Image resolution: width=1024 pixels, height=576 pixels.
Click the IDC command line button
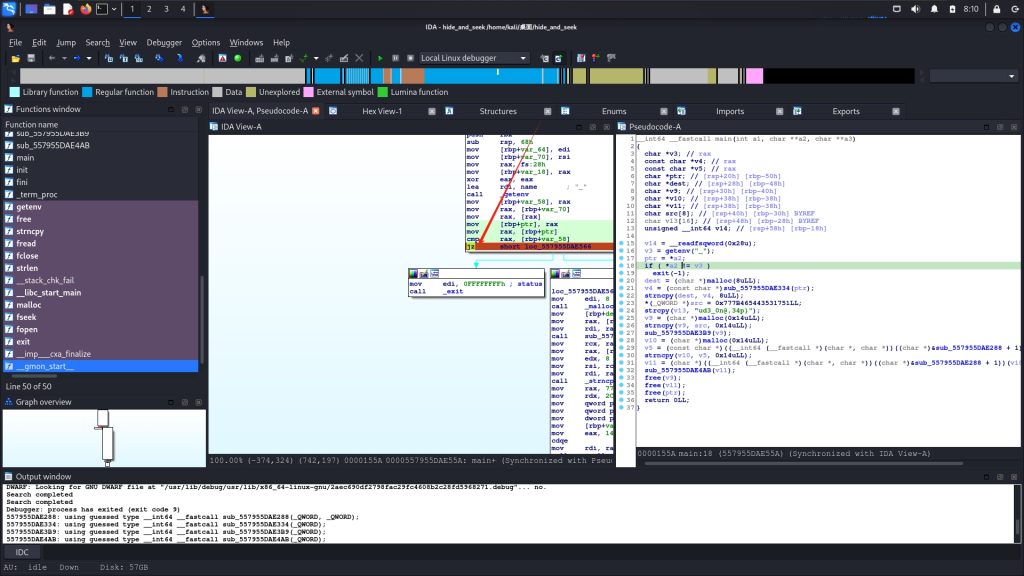(x=22, y=552)
